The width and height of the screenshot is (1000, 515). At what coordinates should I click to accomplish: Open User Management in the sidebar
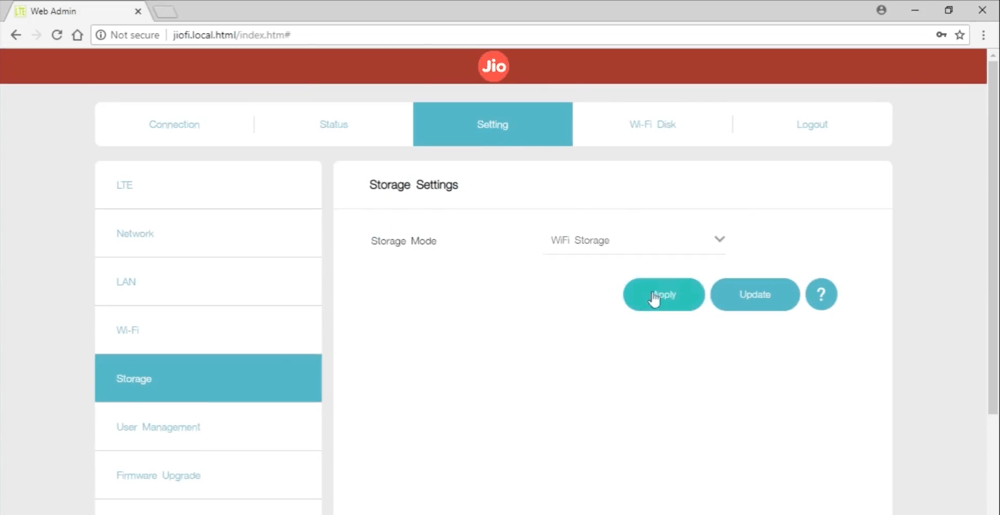pyautogui.click(x=208, y=427)
